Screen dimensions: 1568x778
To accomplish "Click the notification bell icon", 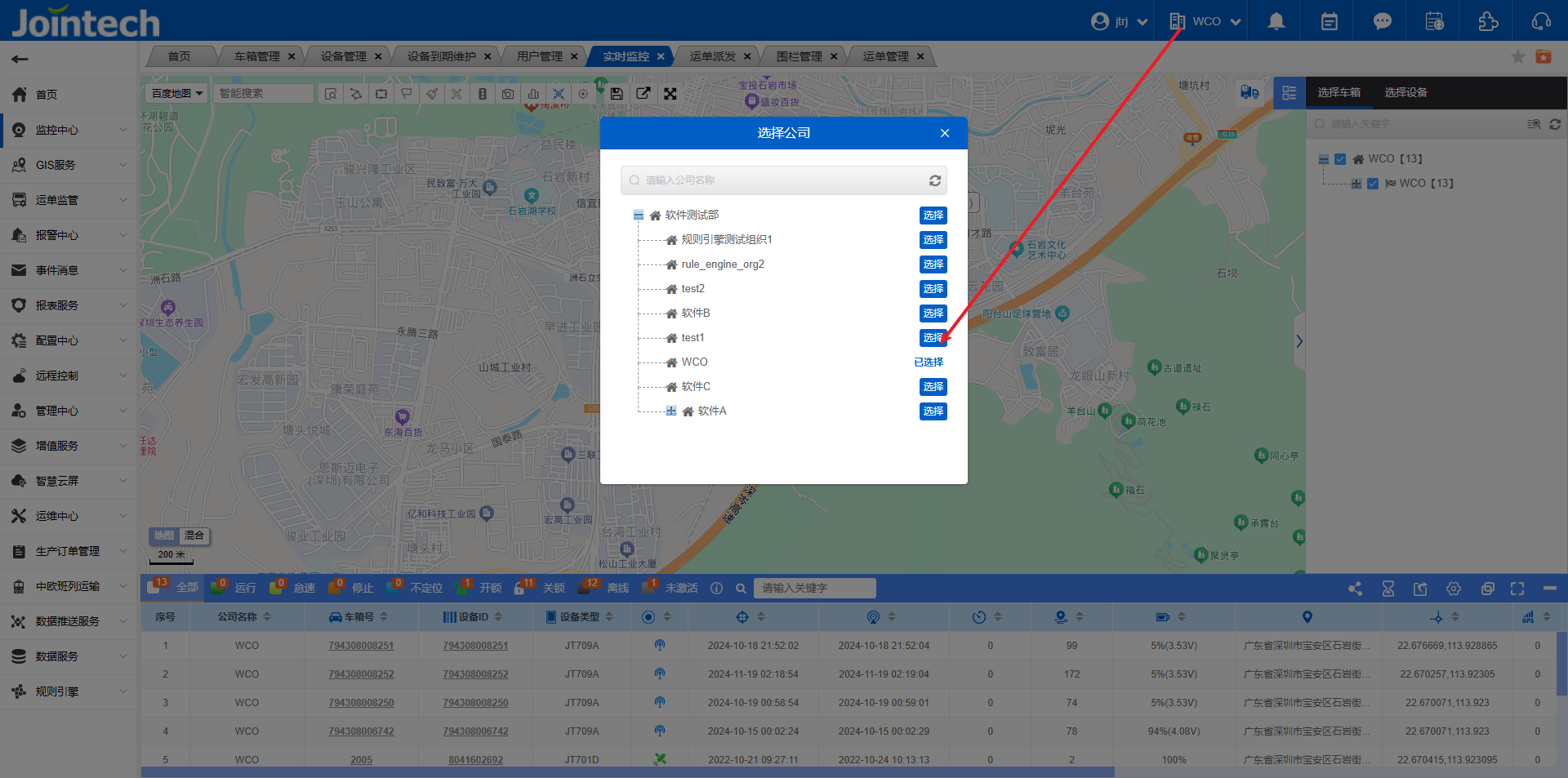I will point(1276,21).
